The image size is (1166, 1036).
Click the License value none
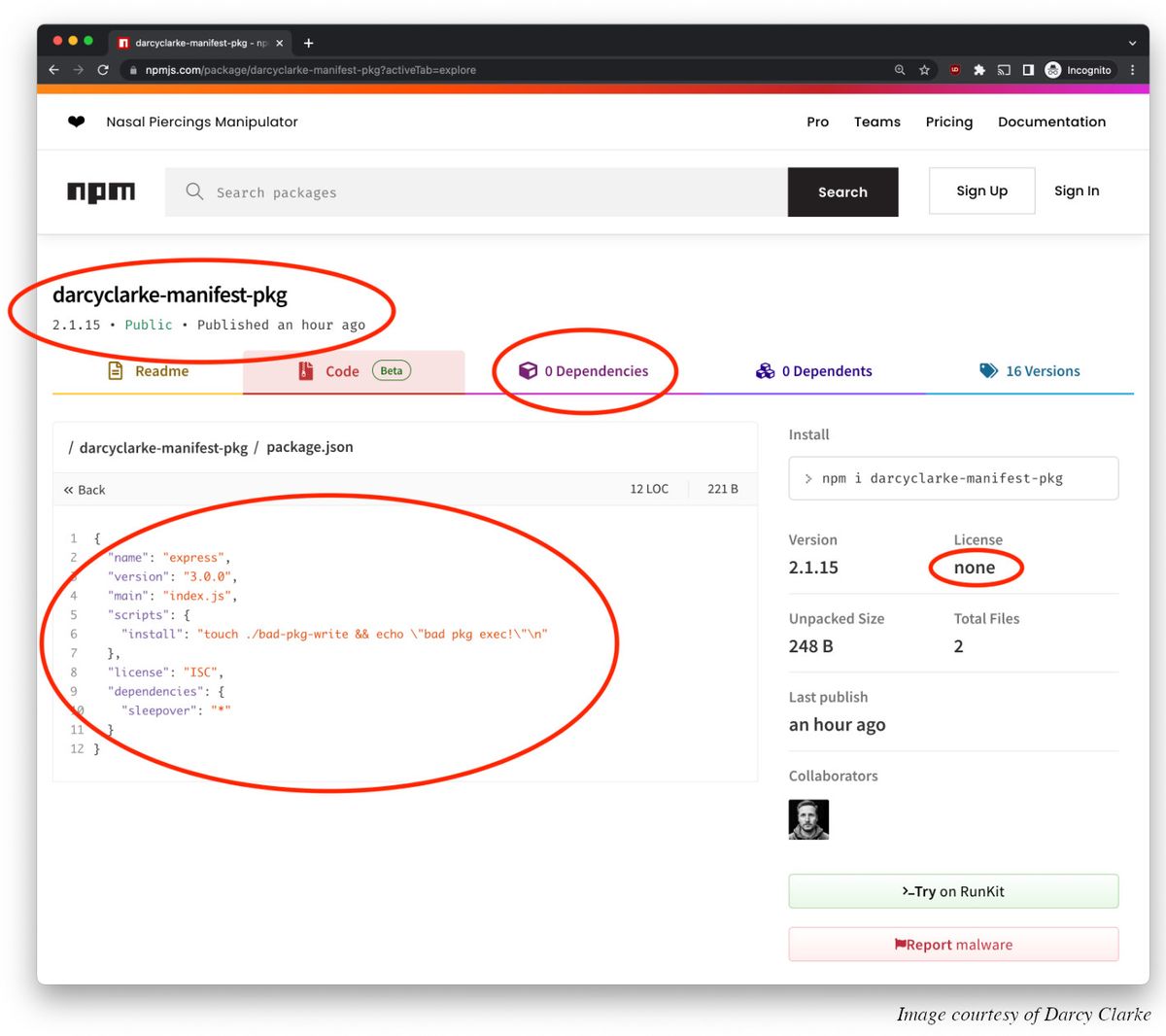coord(975,568)
